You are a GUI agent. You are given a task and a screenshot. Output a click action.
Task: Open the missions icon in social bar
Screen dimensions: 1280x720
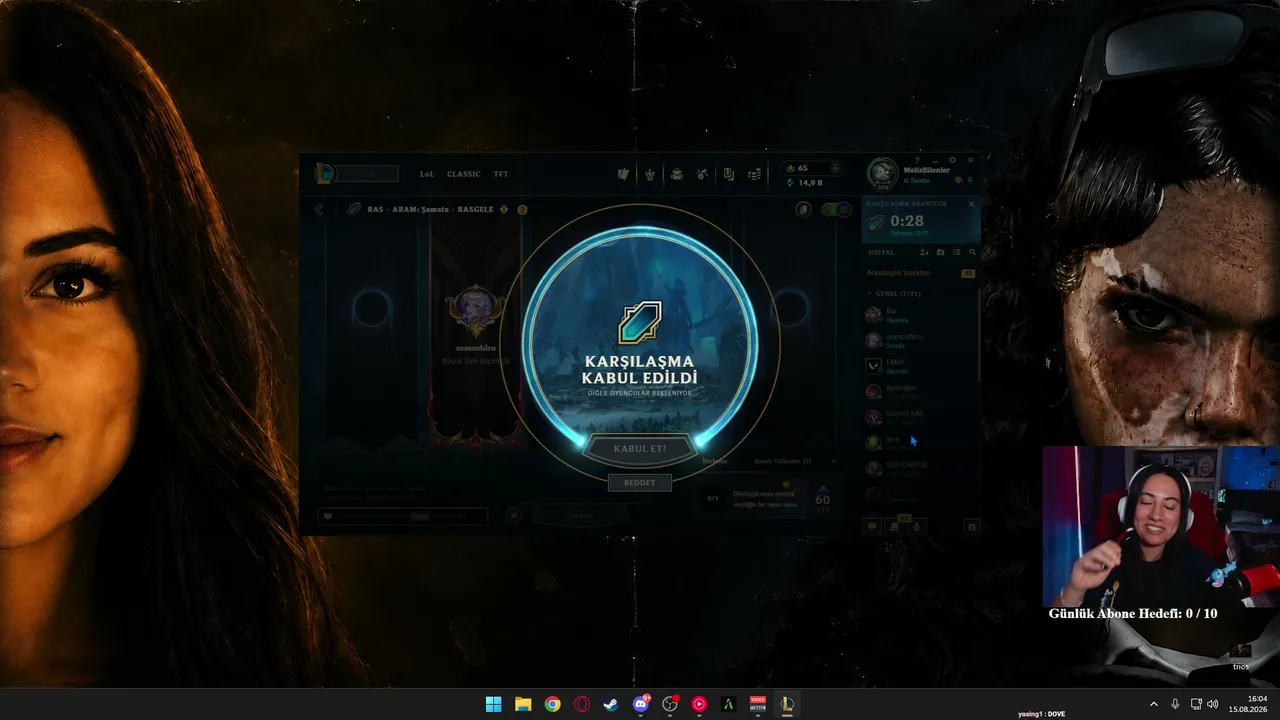tap(895, 527)
